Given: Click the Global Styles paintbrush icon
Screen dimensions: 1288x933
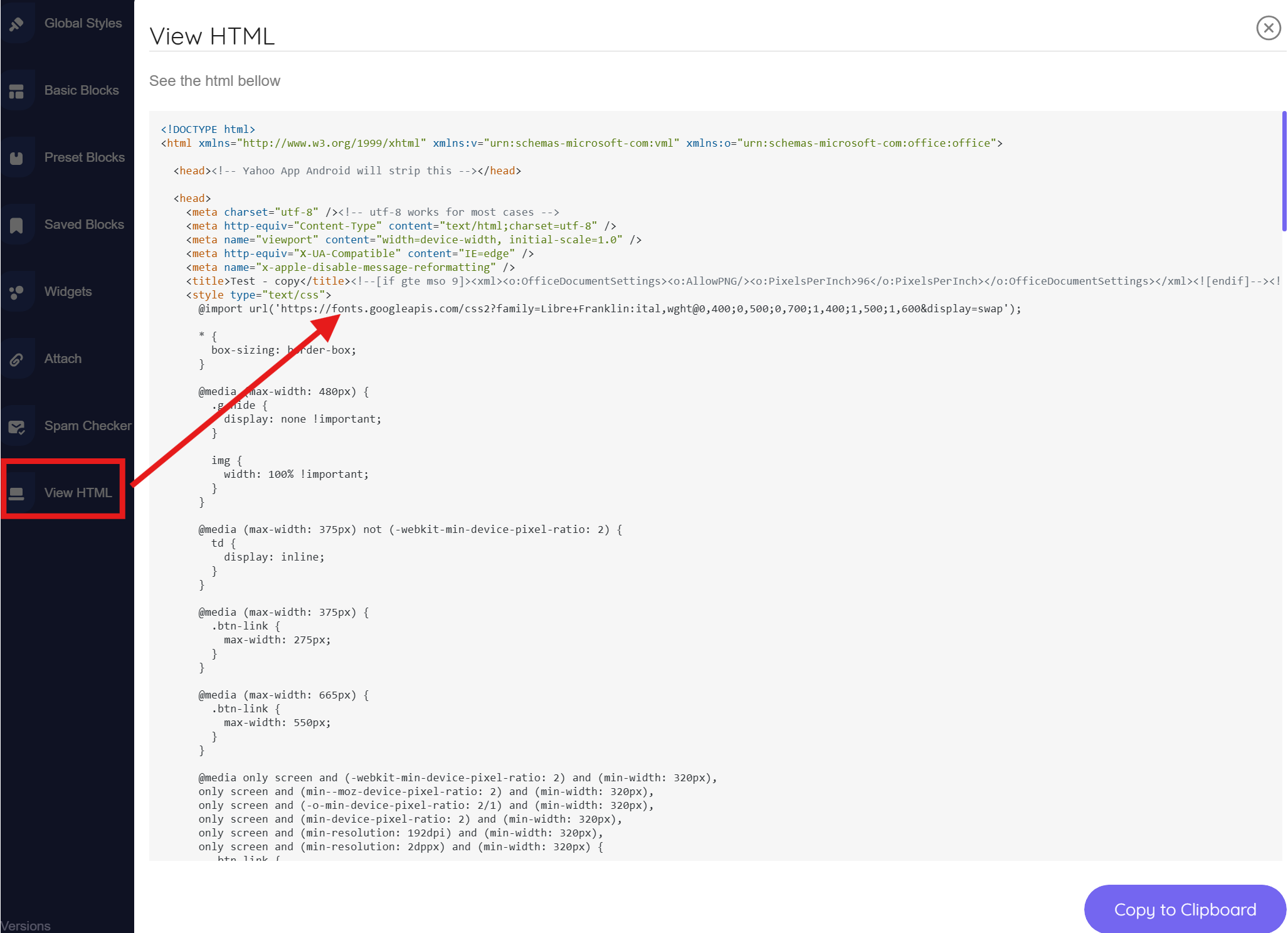Looking at the screenshot, I should coord(17,24).
